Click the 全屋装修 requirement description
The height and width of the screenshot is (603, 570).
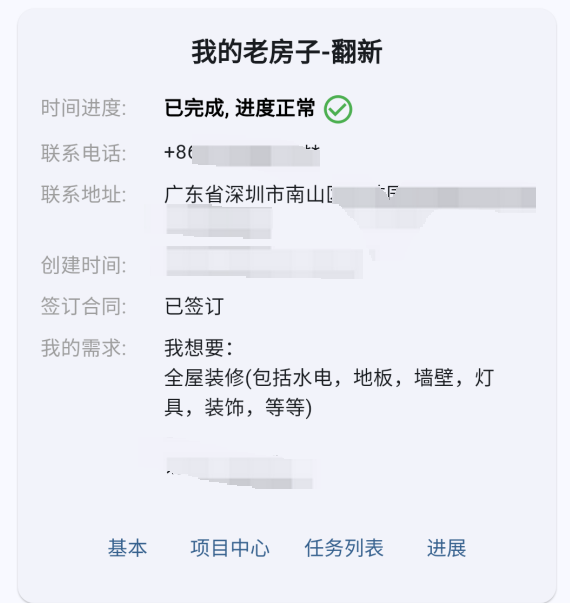pos(329,393)
